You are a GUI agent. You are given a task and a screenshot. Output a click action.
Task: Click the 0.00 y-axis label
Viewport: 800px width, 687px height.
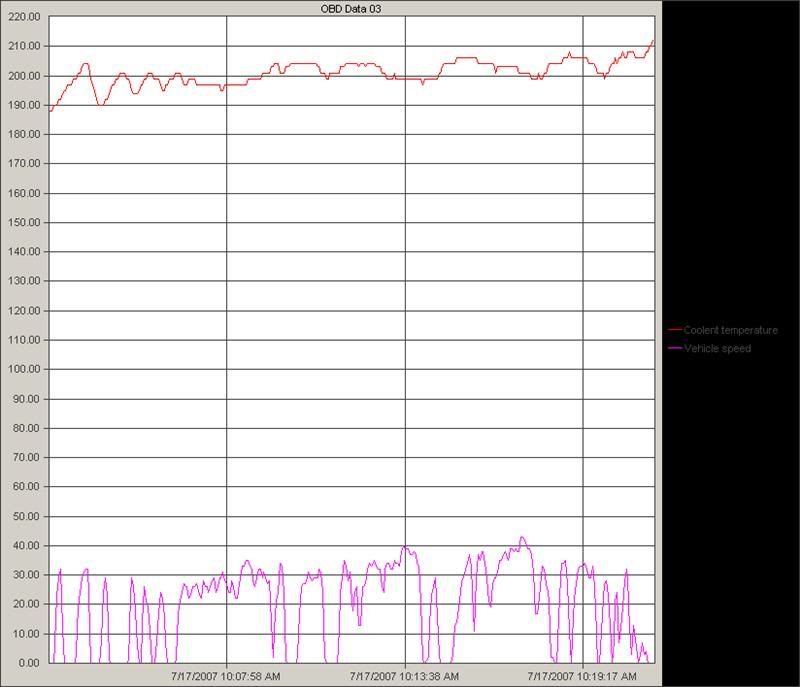click(x=30, y=663)
